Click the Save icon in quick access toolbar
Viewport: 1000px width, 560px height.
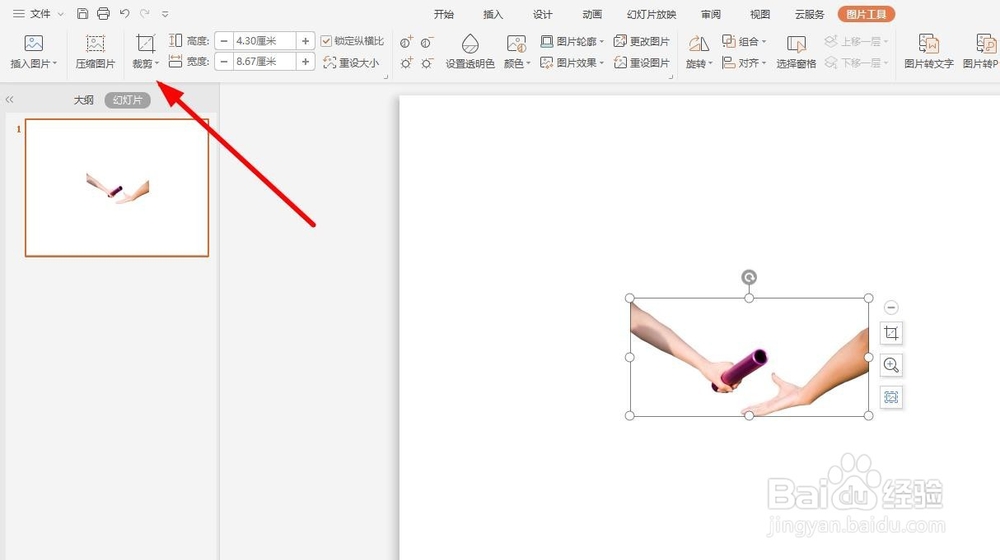tap(82, 13)
